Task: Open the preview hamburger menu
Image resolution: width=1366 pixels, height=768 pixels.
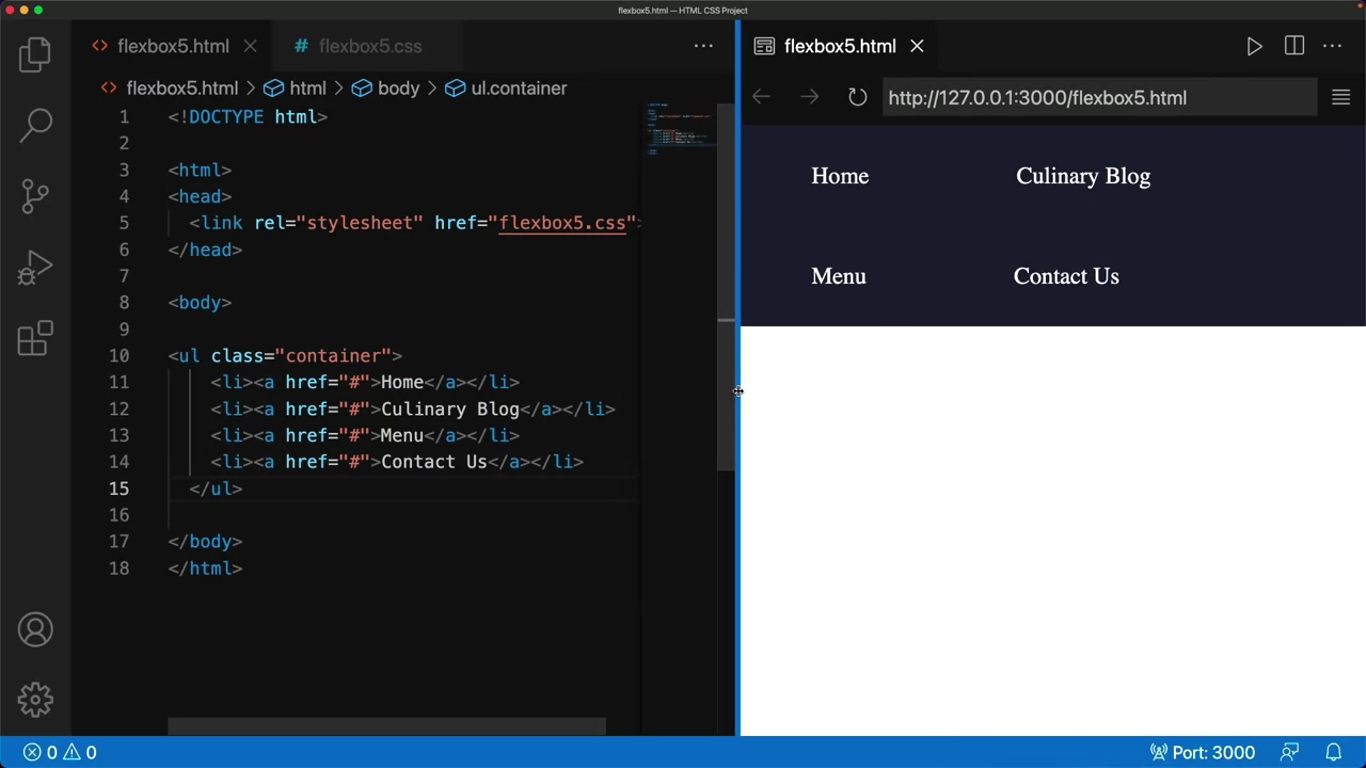Action: coord(1341,97)
